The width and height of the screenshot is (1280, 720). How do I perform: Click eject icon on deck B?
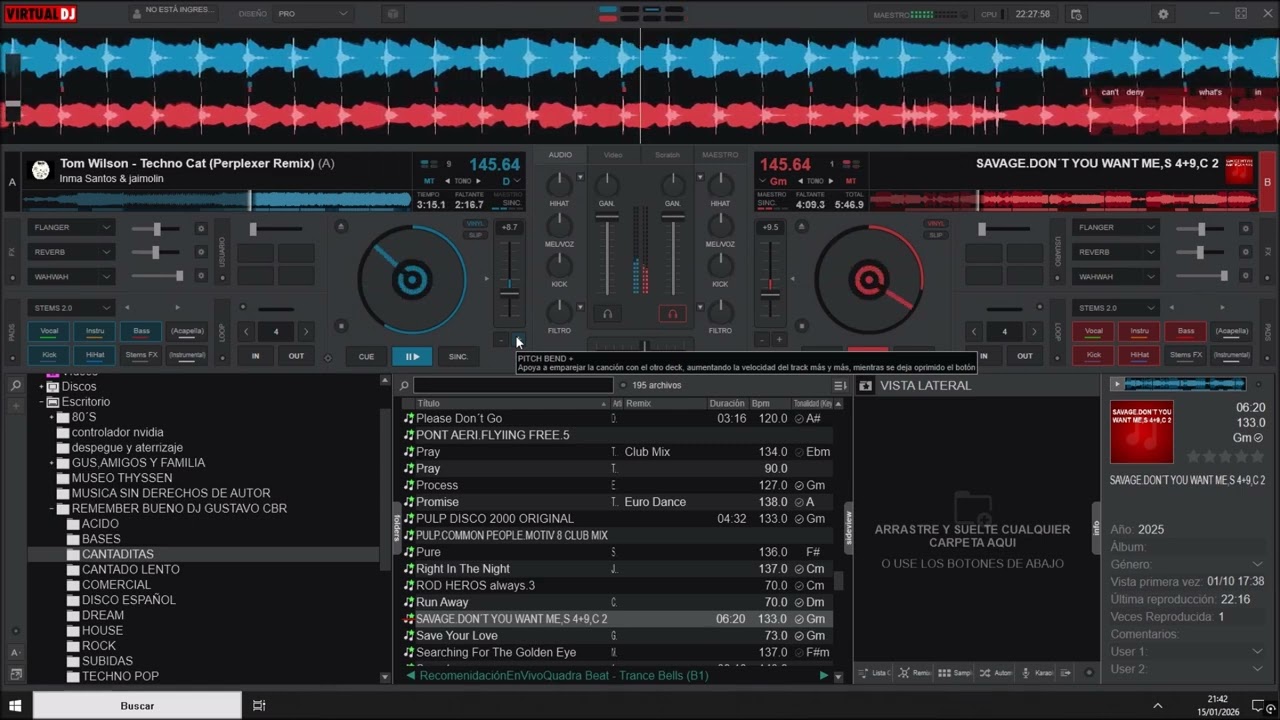[801, 227]
